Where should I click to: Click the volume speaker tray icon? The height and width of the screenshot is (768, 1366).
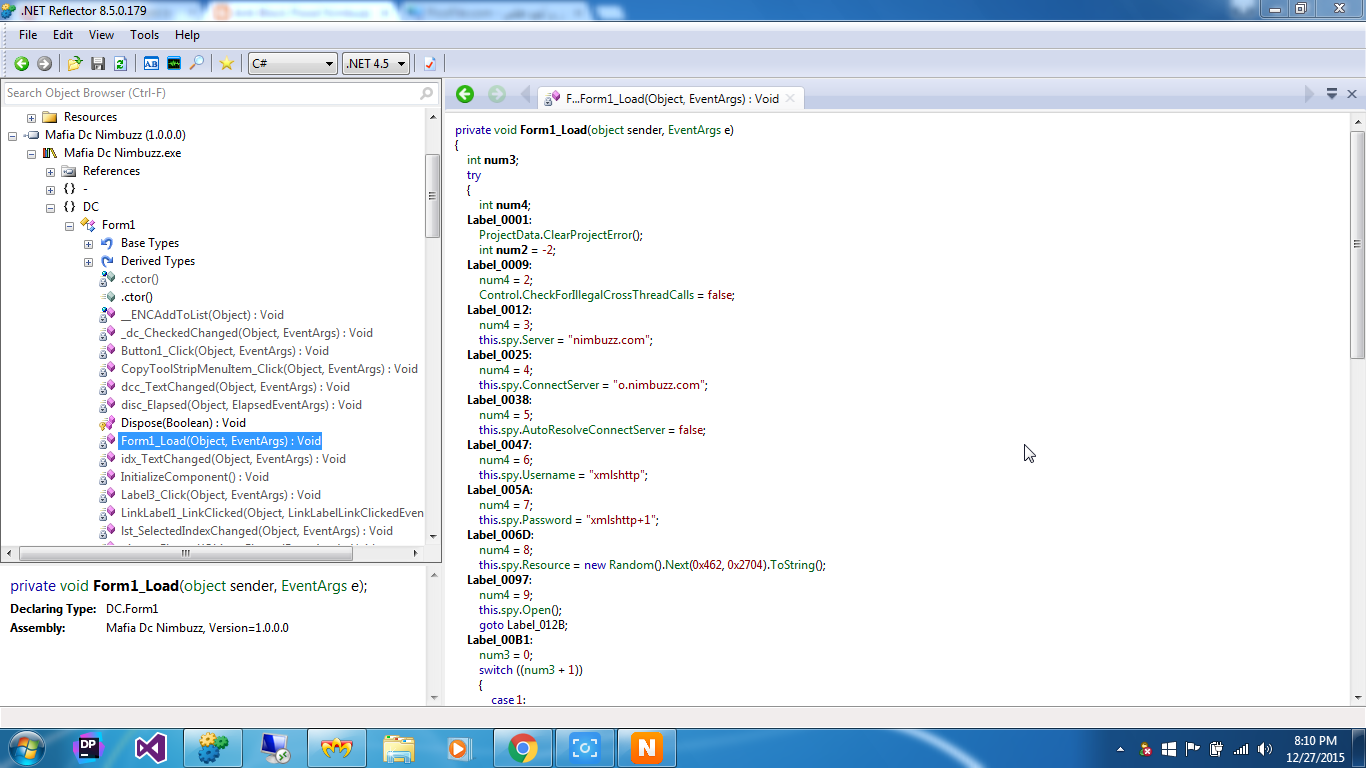click(x=1265, y=748)
